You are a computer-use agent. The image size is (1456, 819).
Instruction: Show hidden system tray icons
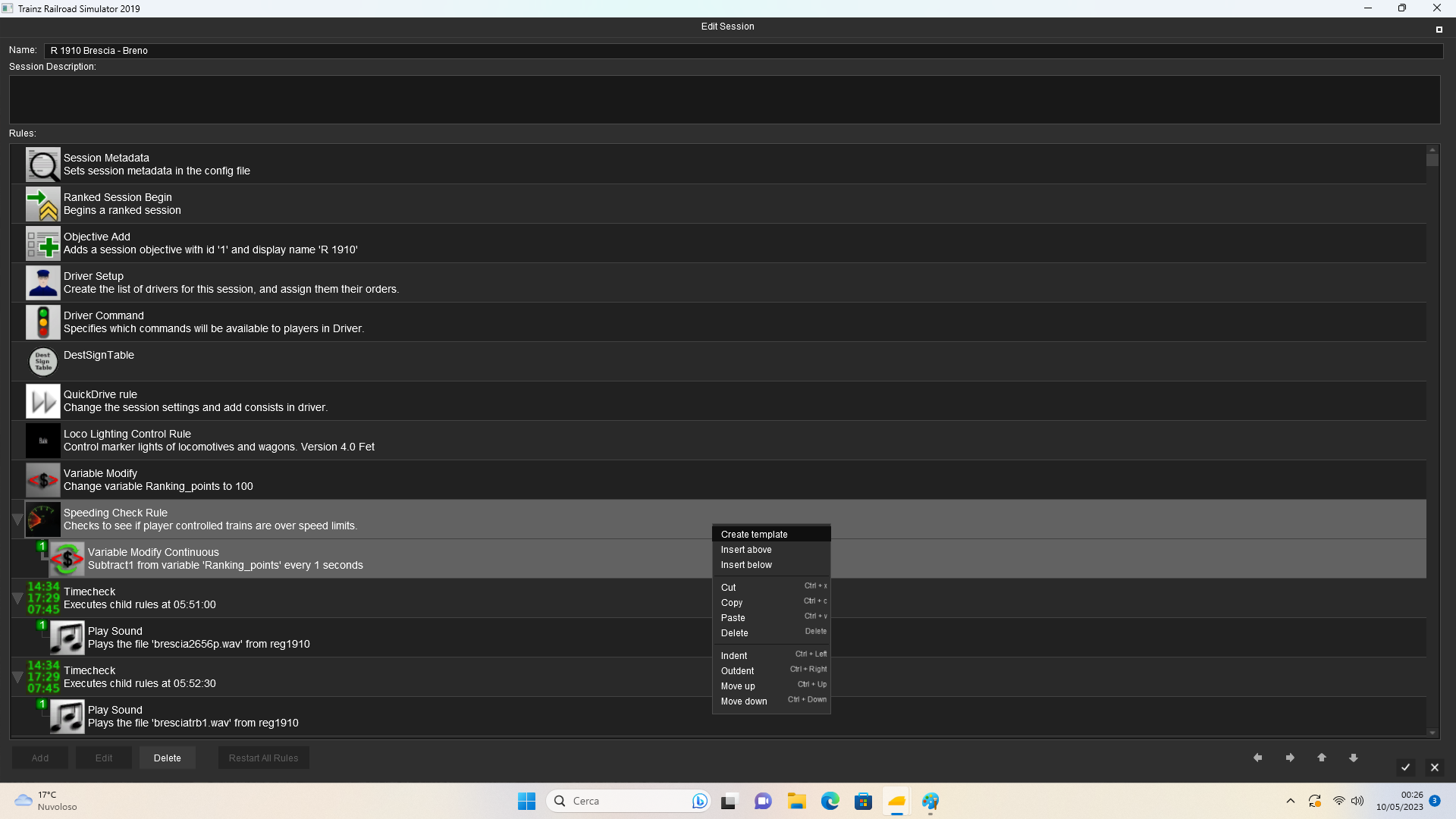[1291, 801]
